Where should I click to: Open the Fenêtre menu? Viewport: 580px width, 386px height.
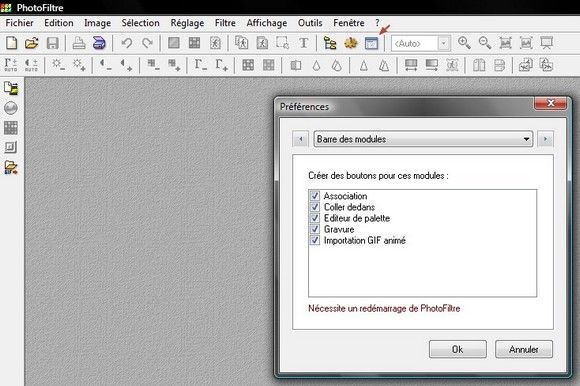348,23
